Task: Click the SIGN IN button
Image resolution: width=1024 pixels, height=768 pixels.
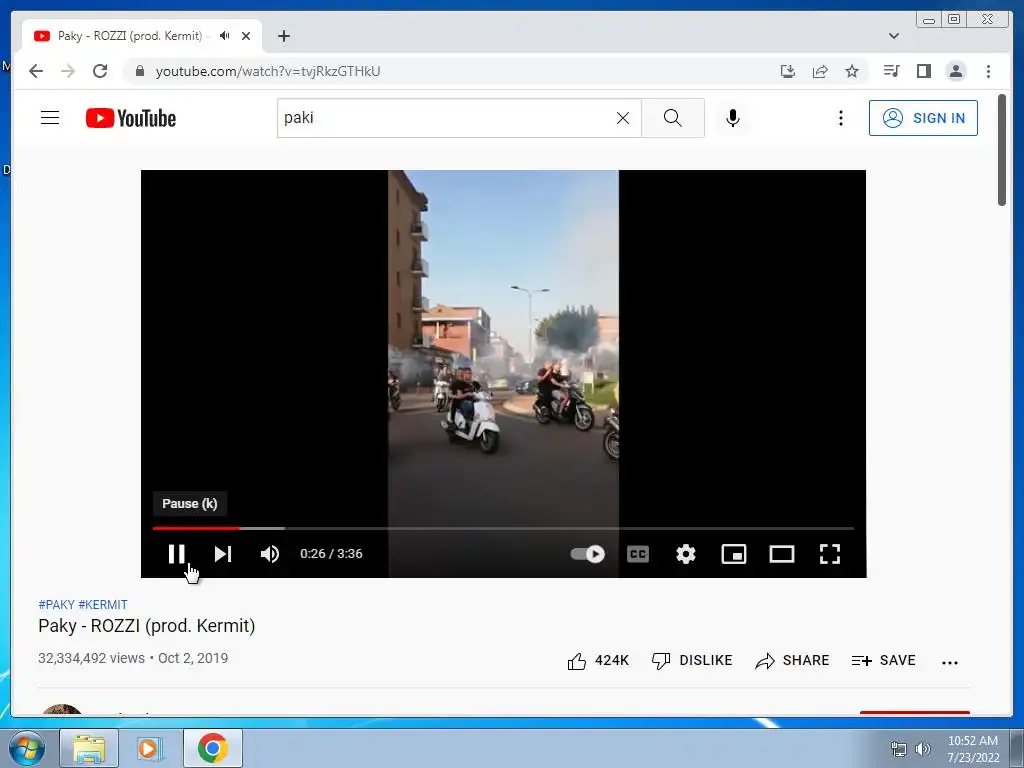Action: coord(923,118)
